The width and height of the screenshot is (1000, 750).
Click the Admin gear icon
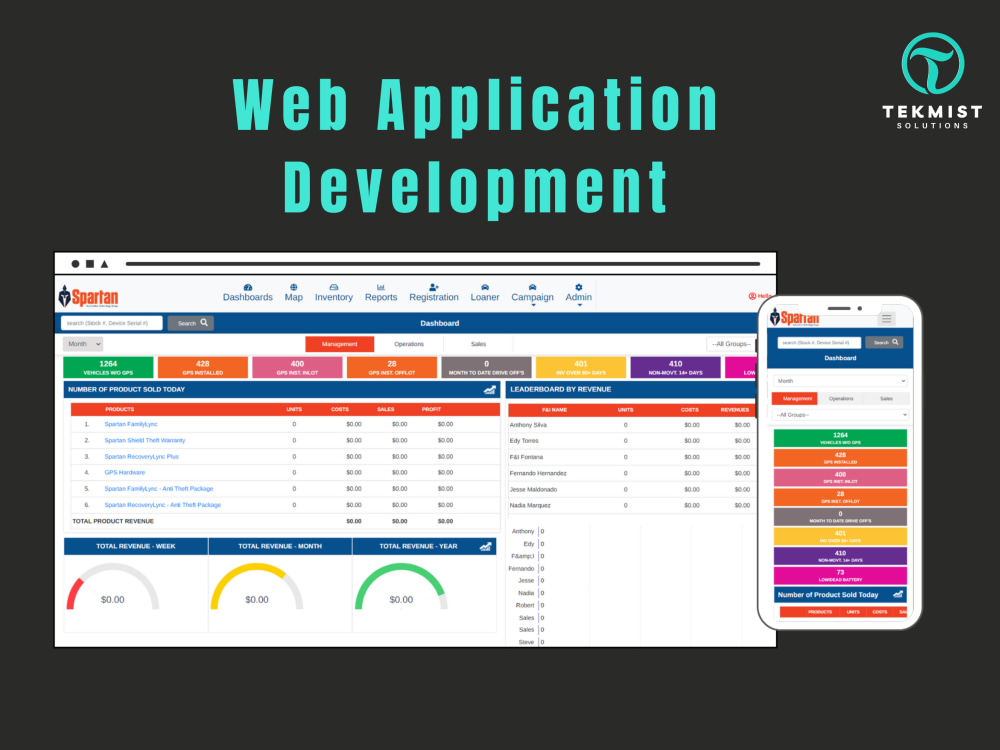coord(578,287)
